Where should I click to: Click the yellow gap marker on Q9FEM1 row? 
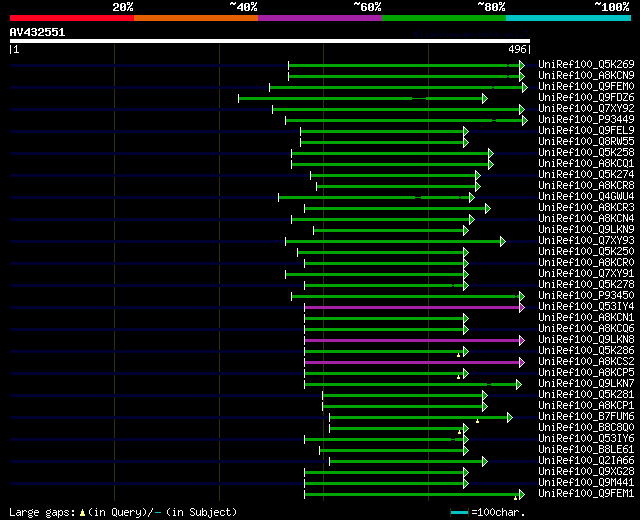coord(516,498)
